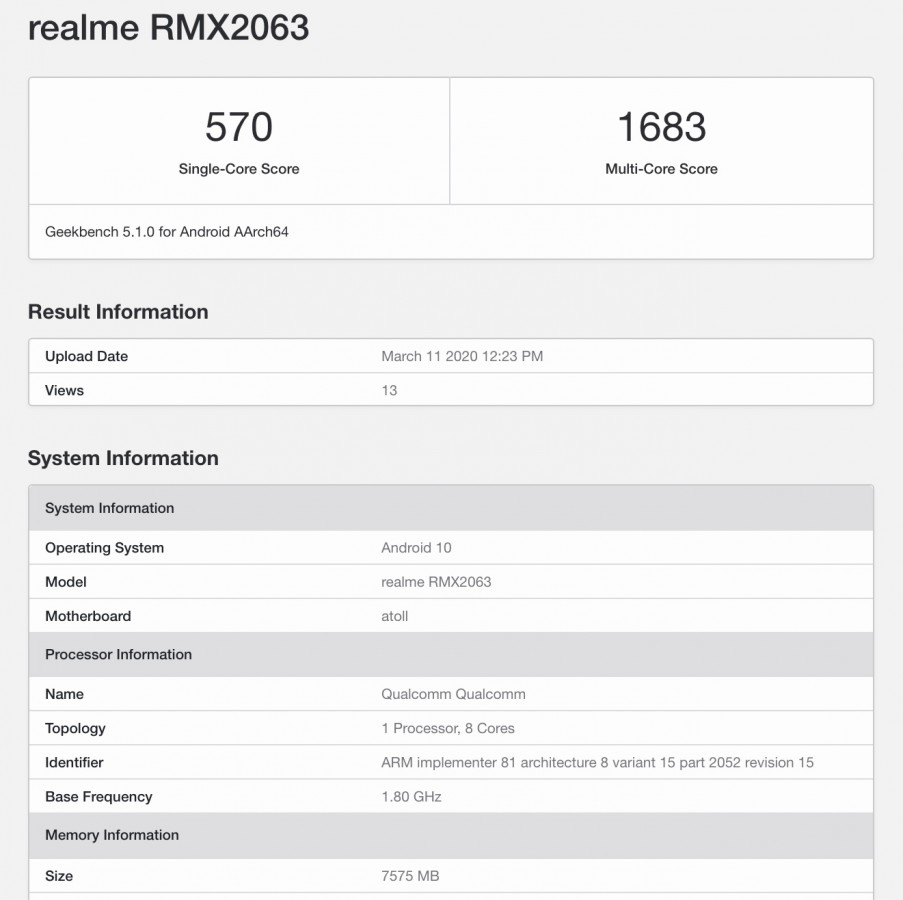Select the atoll motherboard value
This screenshot has width=903, height=900.
pyautogui.click(x=394, y=616)
